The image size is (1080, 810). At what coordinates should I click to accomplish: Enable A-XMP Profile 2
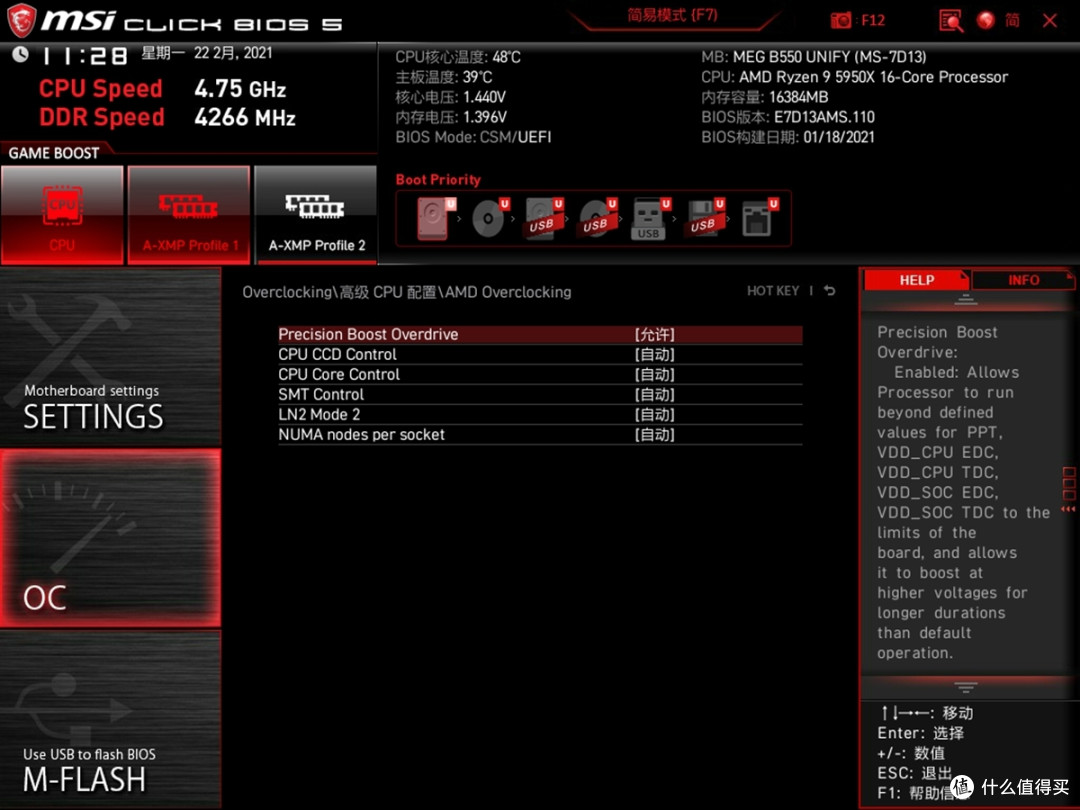316,214
